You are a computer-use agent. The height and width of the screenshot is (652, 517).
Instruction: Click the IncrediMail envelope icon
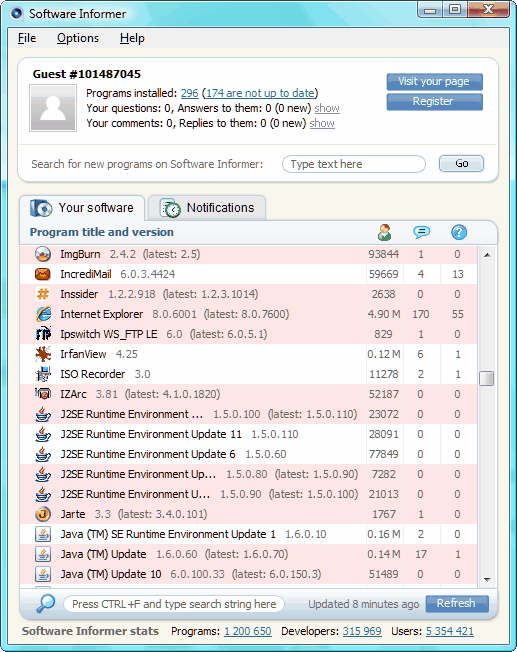click(x=43, y=274)
